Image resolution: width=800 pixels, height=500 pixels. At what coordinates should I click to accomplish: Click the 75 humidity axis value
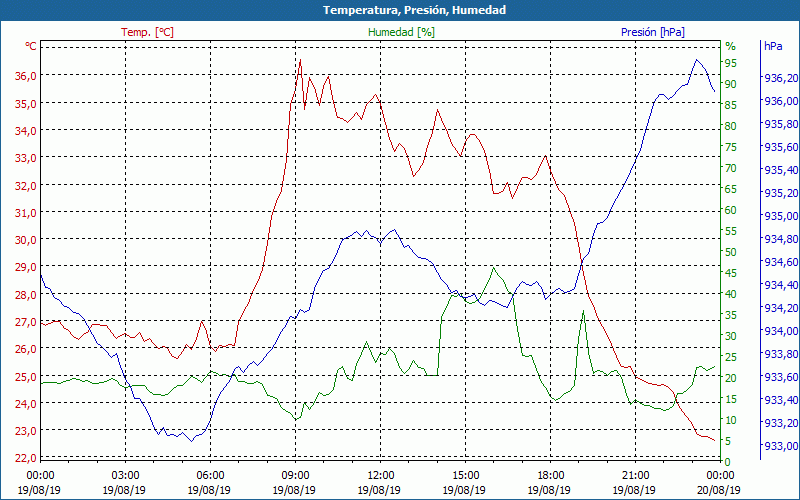click(731, 147)
